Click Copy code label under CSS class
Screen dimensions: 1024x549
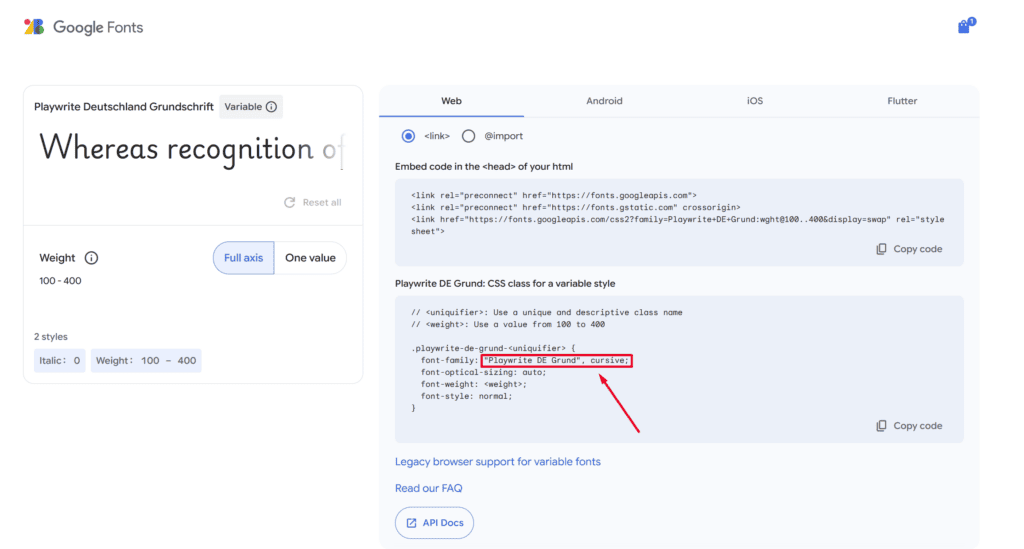coord(918,426)
